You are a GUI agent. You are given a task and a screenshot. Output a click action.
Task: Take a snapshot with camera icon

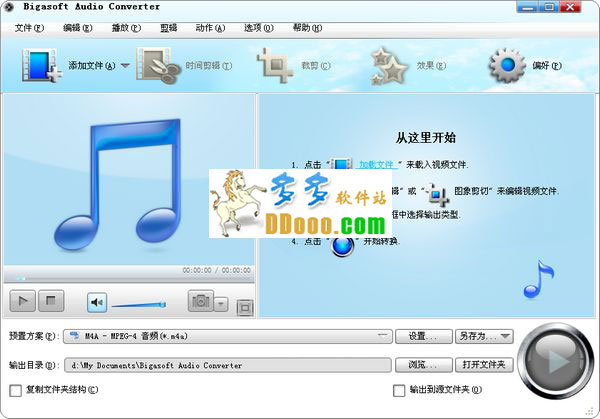click(201, 301)
